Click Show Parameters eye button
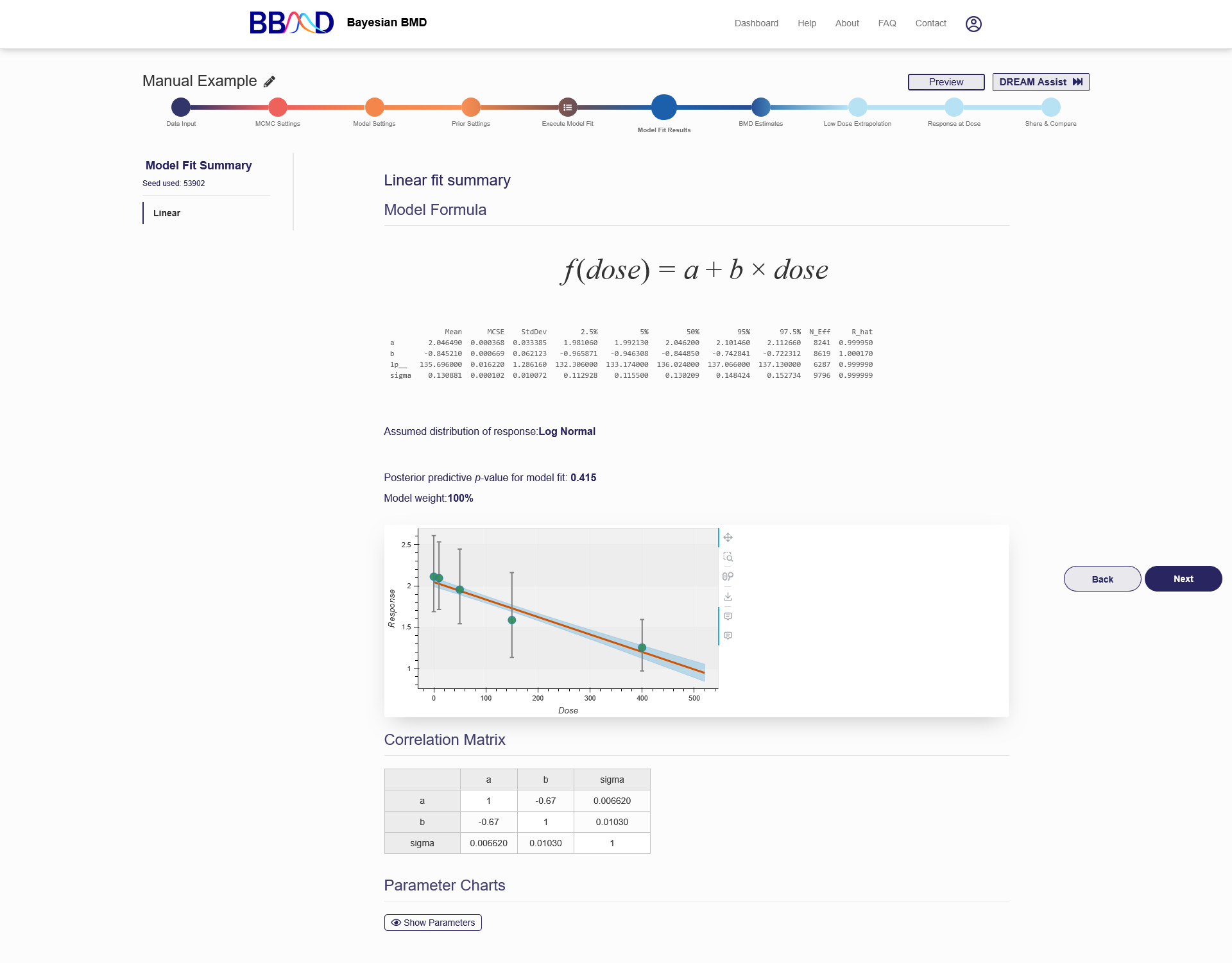This screenshot has width=1232, height=963. (x=433, y=923)
